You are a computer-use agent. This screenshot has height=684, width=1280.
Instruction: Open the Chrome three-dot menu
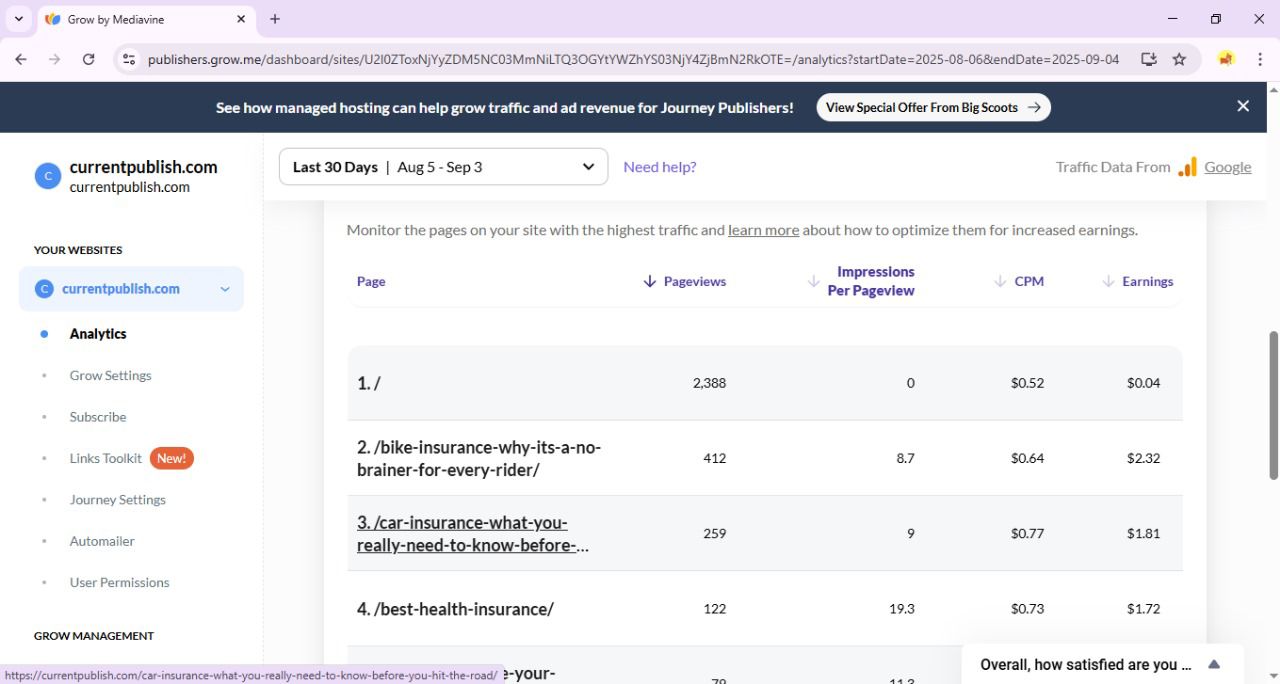(1260, 59)
